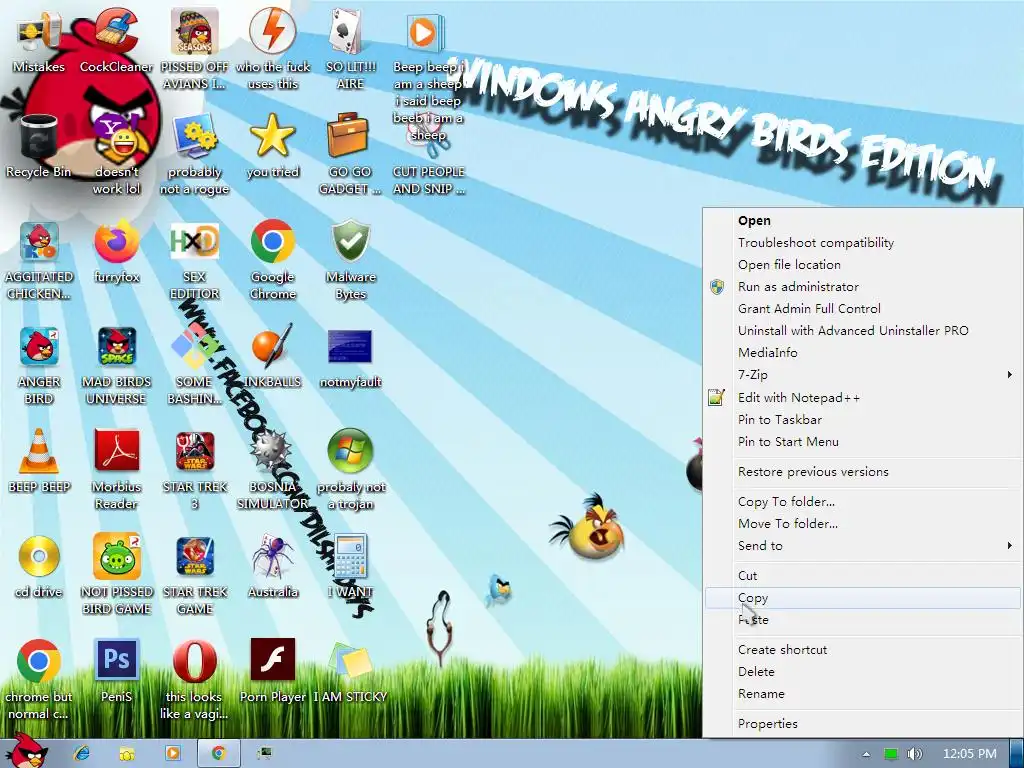Choose Copy in the context menu

click(861, 598)
